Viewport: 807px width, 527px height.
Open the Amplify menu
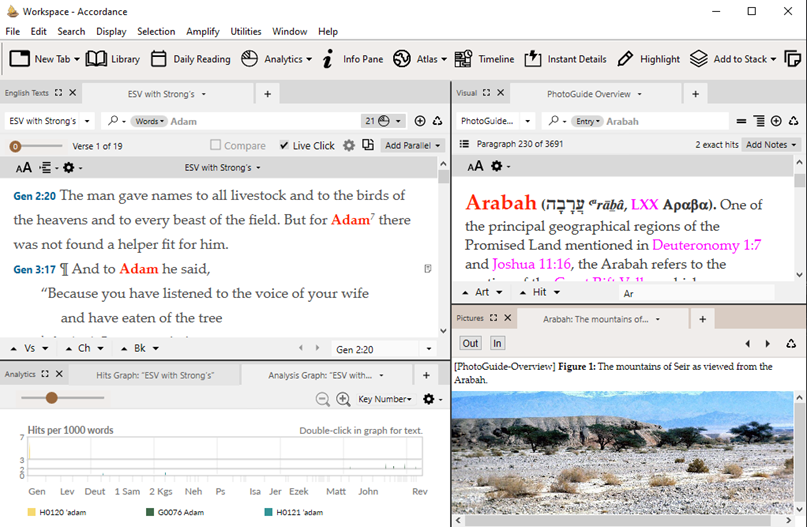point(202,31)
